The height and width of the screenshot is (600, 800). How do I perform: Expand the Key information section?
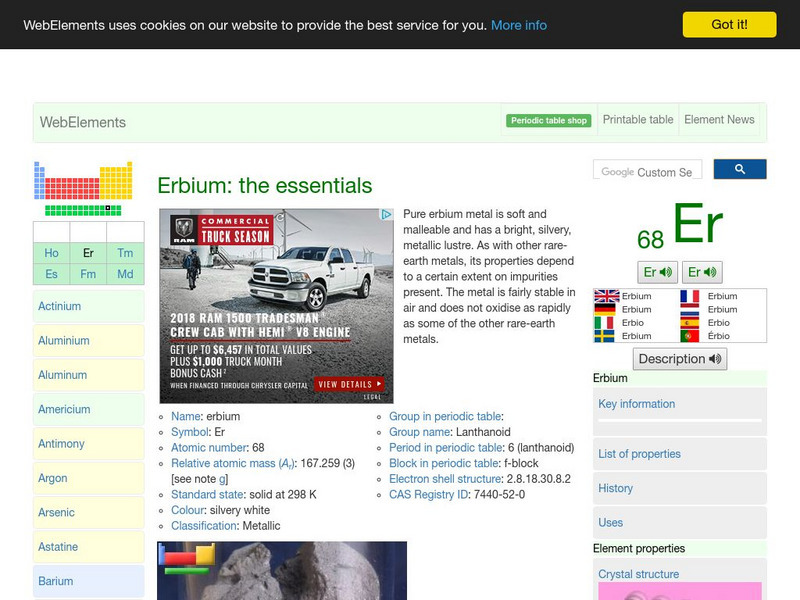coord(637,404)
